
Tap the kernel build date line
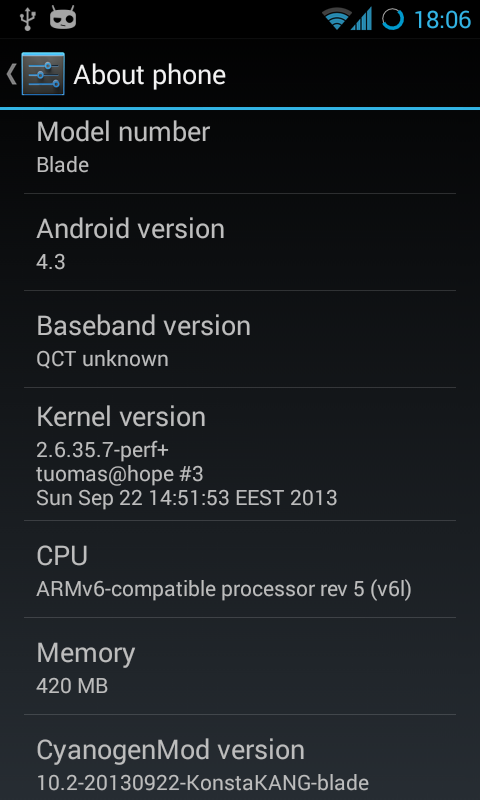(x=187, y=497)
